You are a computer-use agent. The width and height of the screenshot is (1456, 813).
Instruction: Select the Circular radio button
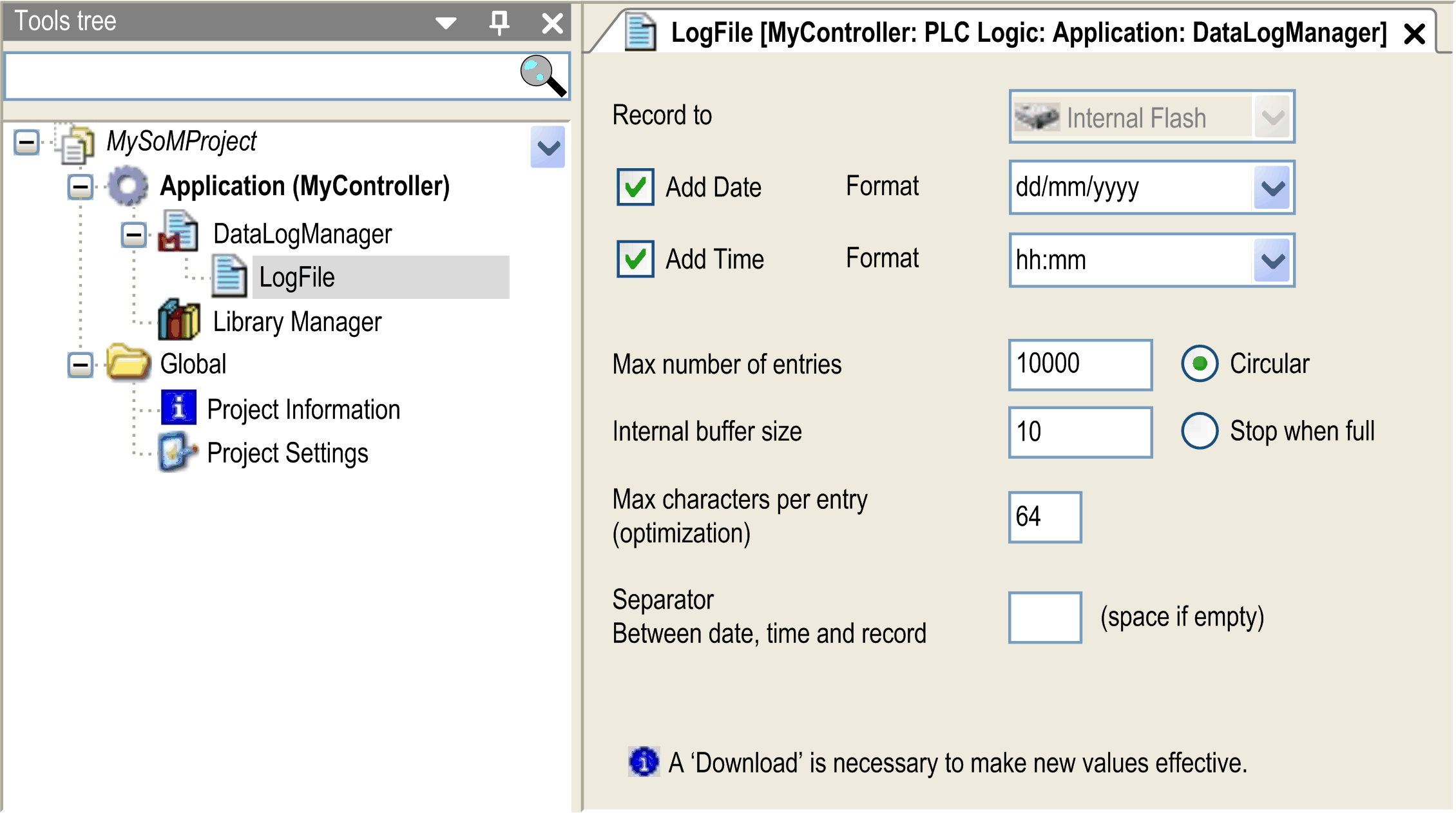pyautogui.click(x=1199, y=363)
